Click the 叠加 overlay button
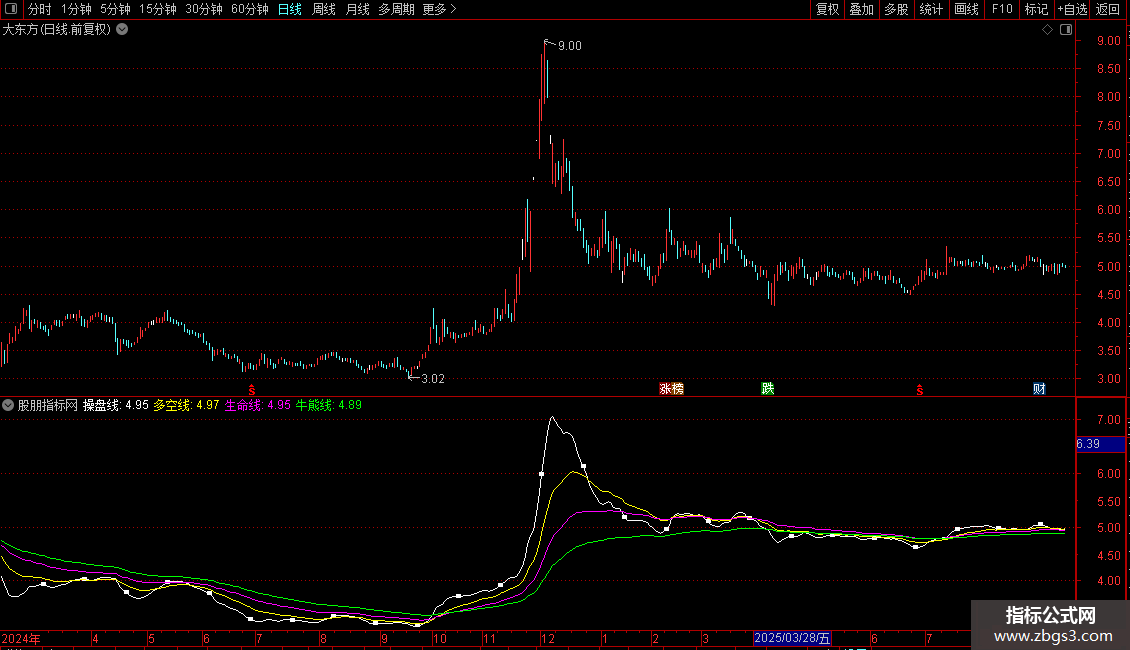Image resolution: width=1130 pixels, height=650 pixels. coord(861,9)
